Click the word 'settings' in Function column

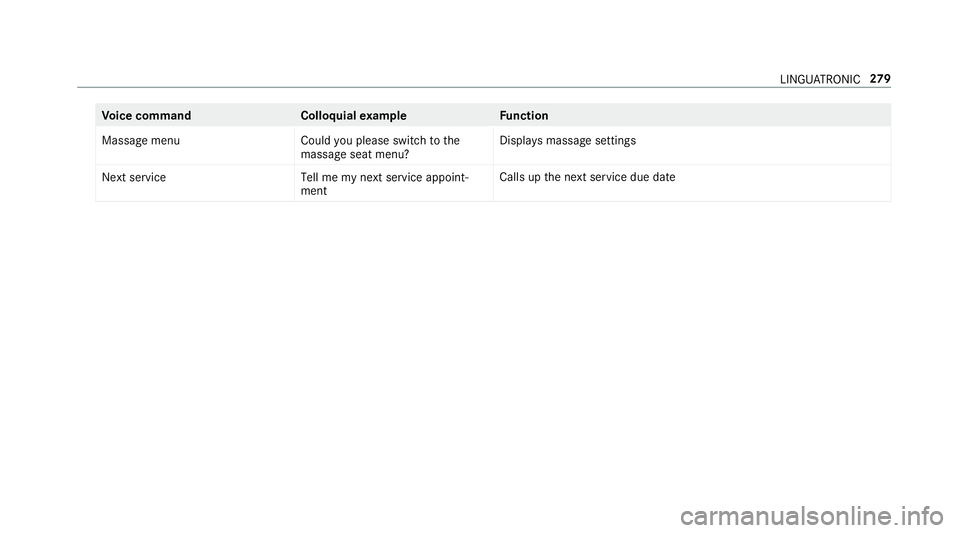point(615,141)
